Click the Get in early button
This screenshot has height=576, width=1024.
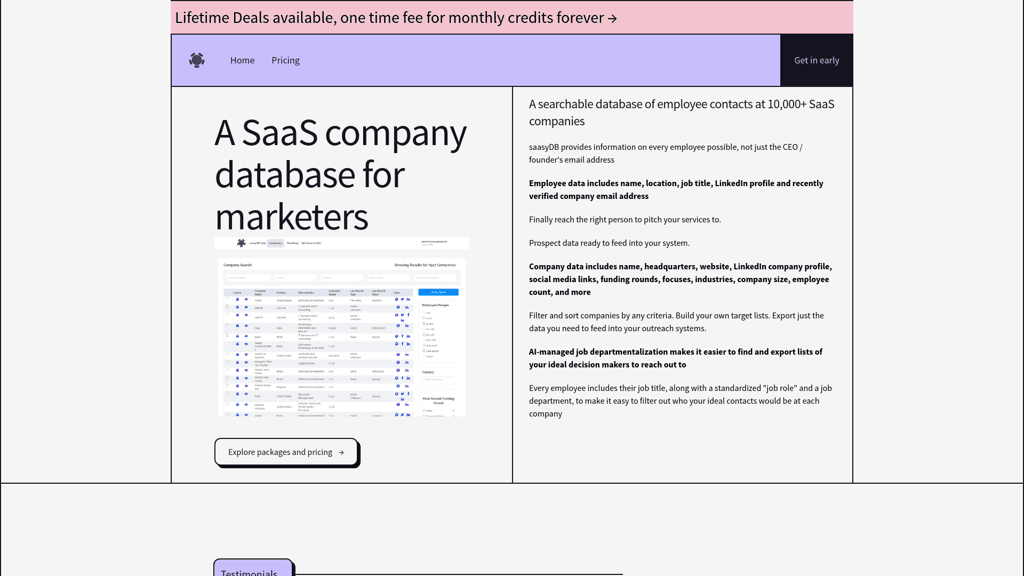click(x=816, y=60)
